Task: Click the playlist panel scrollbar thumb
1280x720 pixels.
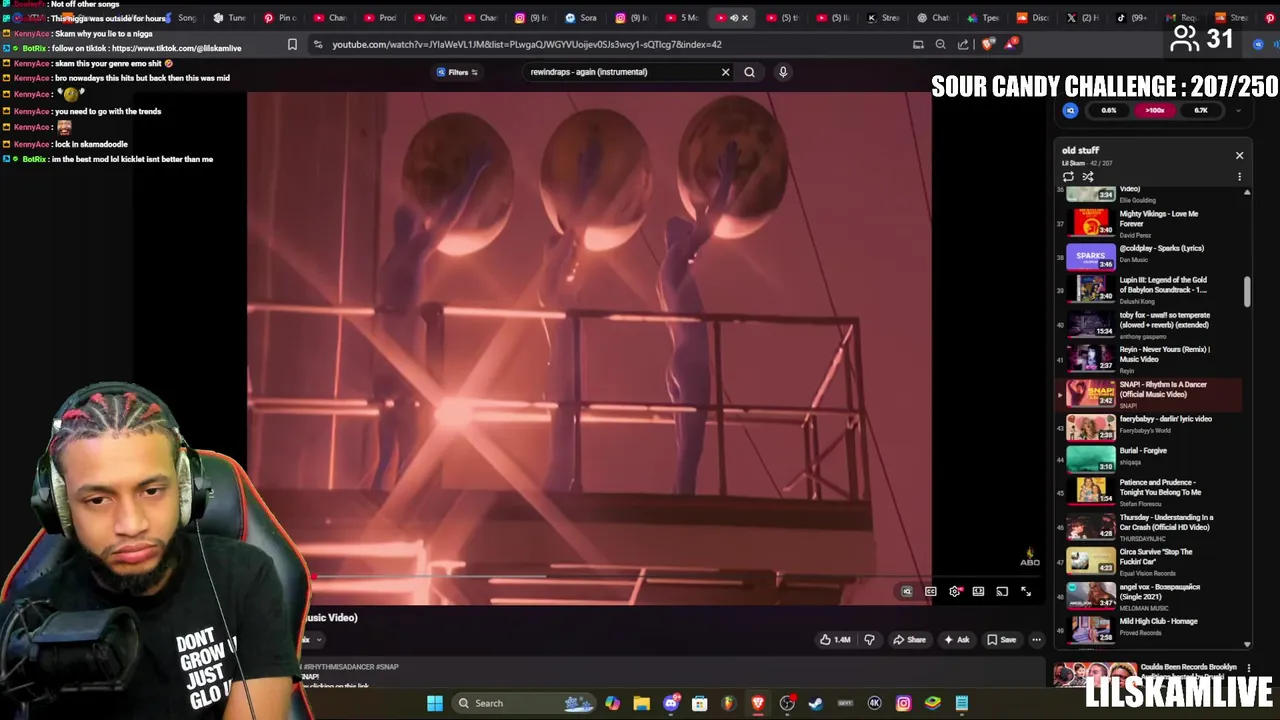Action: pyautogui.click(x=1247, y=292)
